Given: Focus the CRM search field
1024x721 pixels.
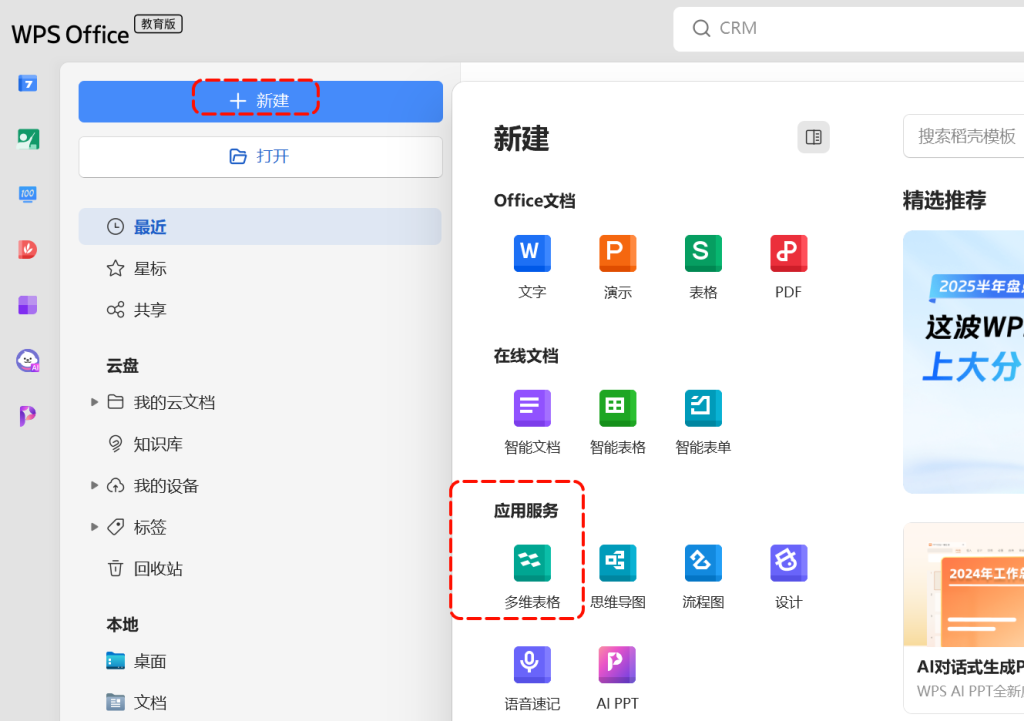Looking at the screenshot, I should pyautogui.click(x=849, y=29).
